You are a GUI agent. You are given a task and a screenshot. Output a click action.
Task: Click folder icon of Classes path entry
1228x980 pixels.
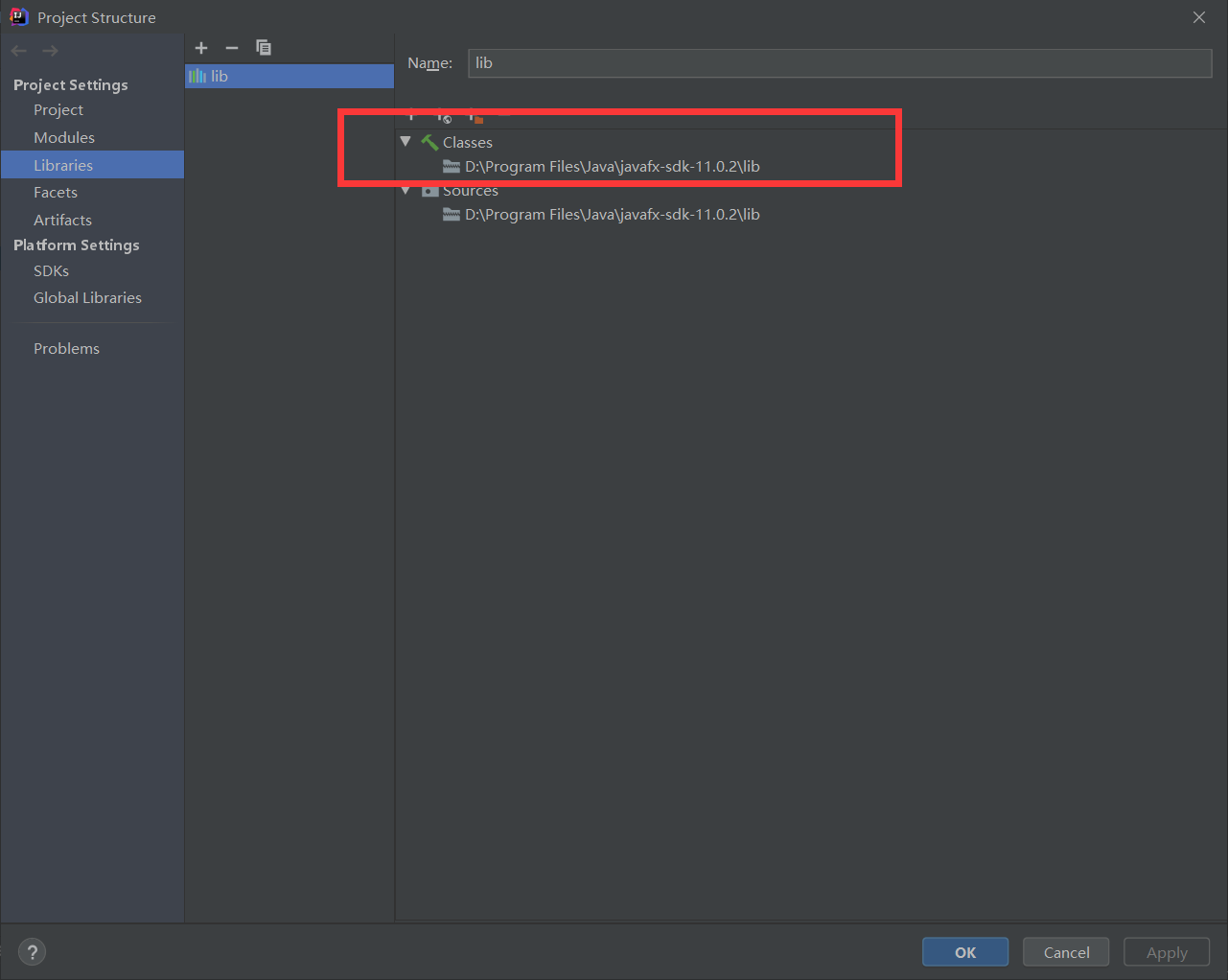pos(452,166)
